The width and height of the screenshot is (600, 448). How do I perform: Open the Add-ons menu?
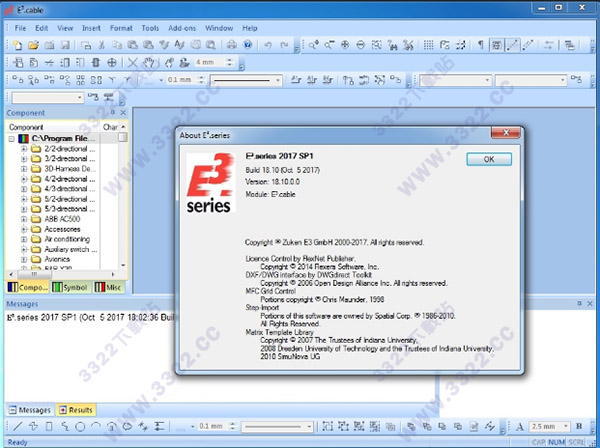[182, 28]
